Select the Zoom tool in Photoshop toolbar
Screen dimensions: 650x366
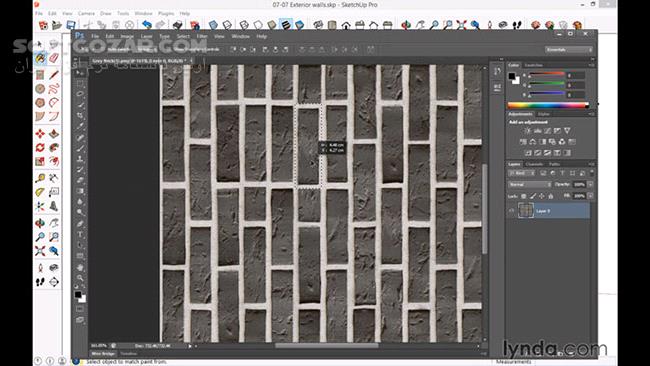(80, 278)
